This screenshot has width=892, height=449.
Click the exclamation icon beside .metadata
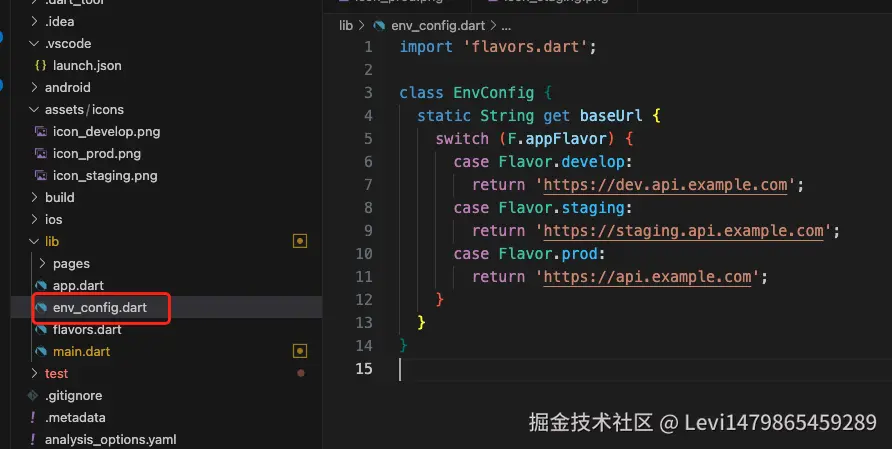(33, 418)
